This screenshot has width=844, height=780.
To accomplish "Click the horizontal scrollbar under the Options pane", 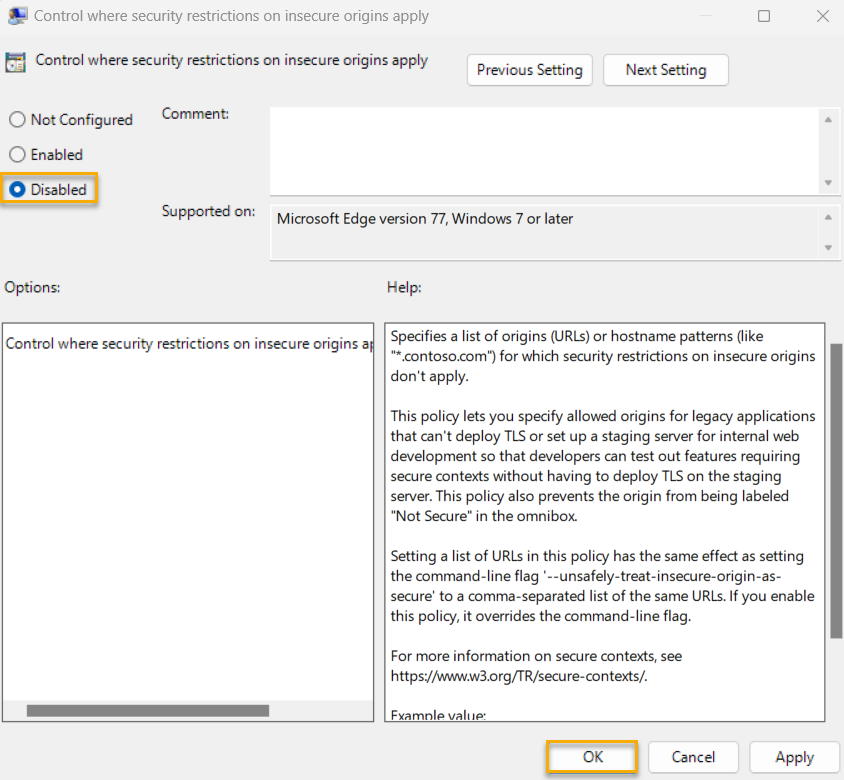I will pyautogui.click(x=150, y=710).
